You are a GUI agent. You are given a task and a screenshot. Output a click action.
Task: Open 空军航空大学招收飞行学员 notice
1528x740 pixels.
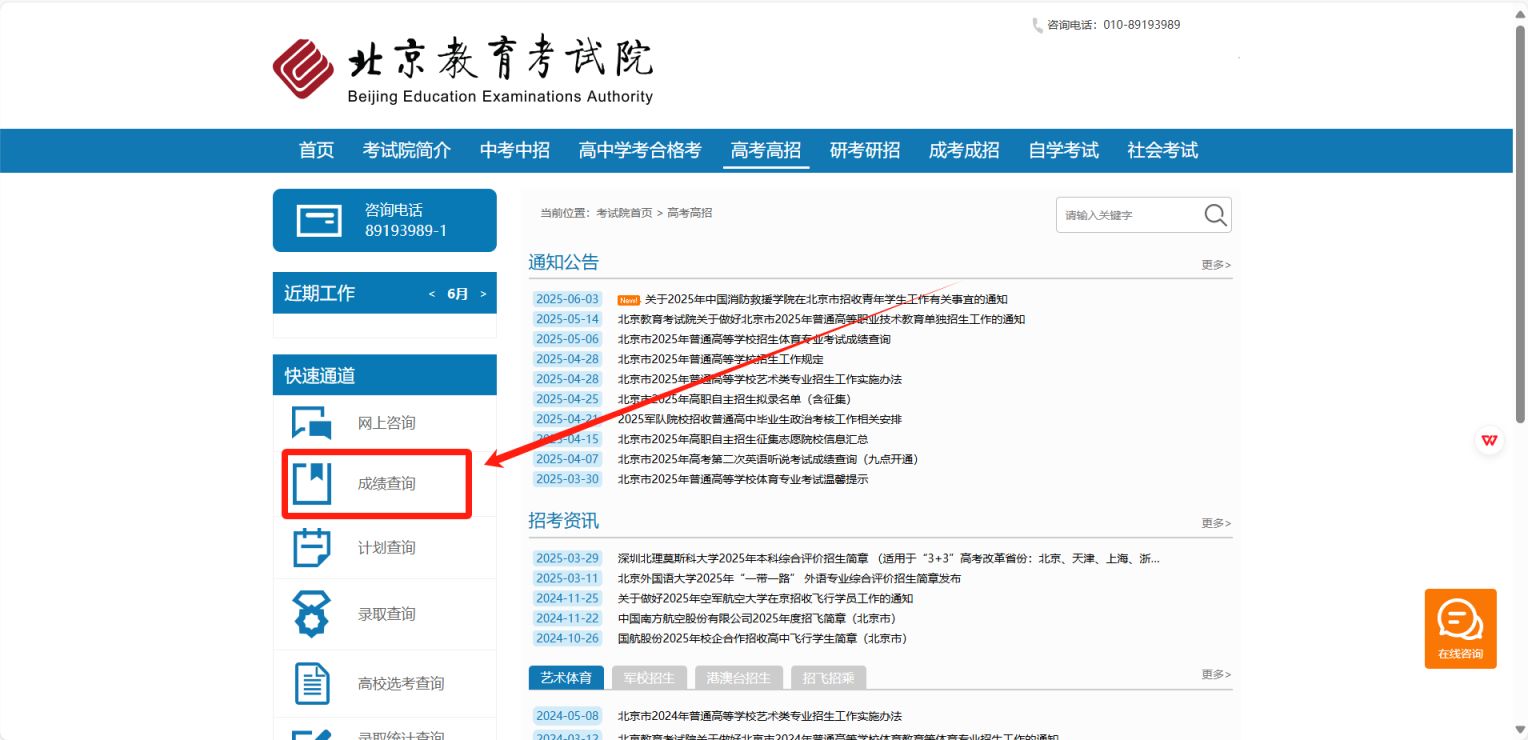[765, 598]
